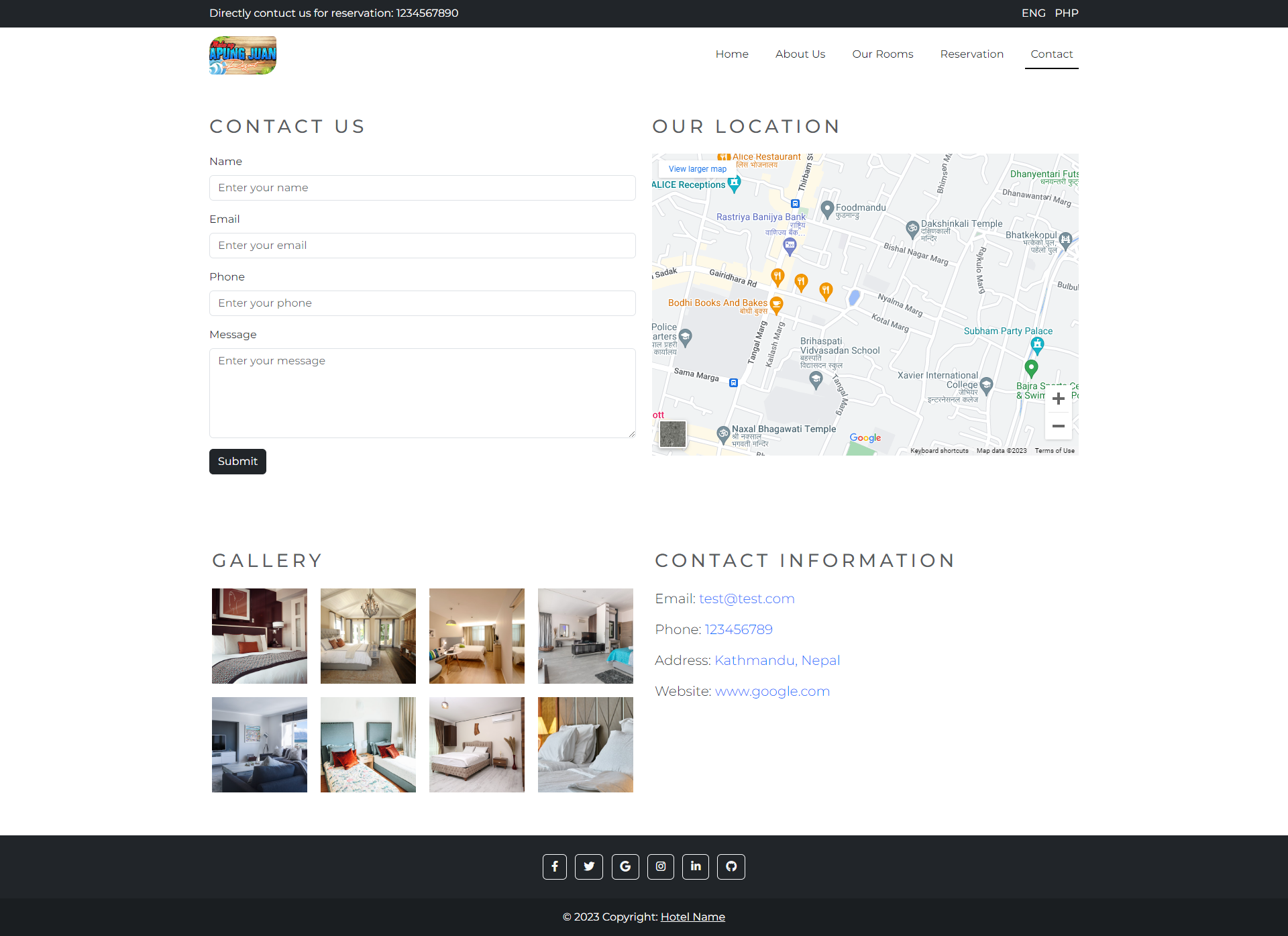Image resolution: width=1288 pixels, height=936 pixels.
Task: Open the LinkedIn footer icon
Action: 696,866
